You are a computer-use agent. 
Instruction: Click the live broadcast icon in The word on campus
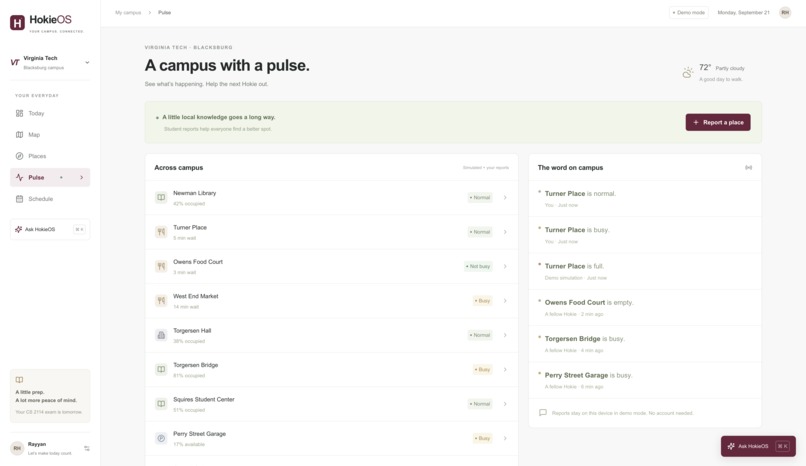tap(748, 167)
